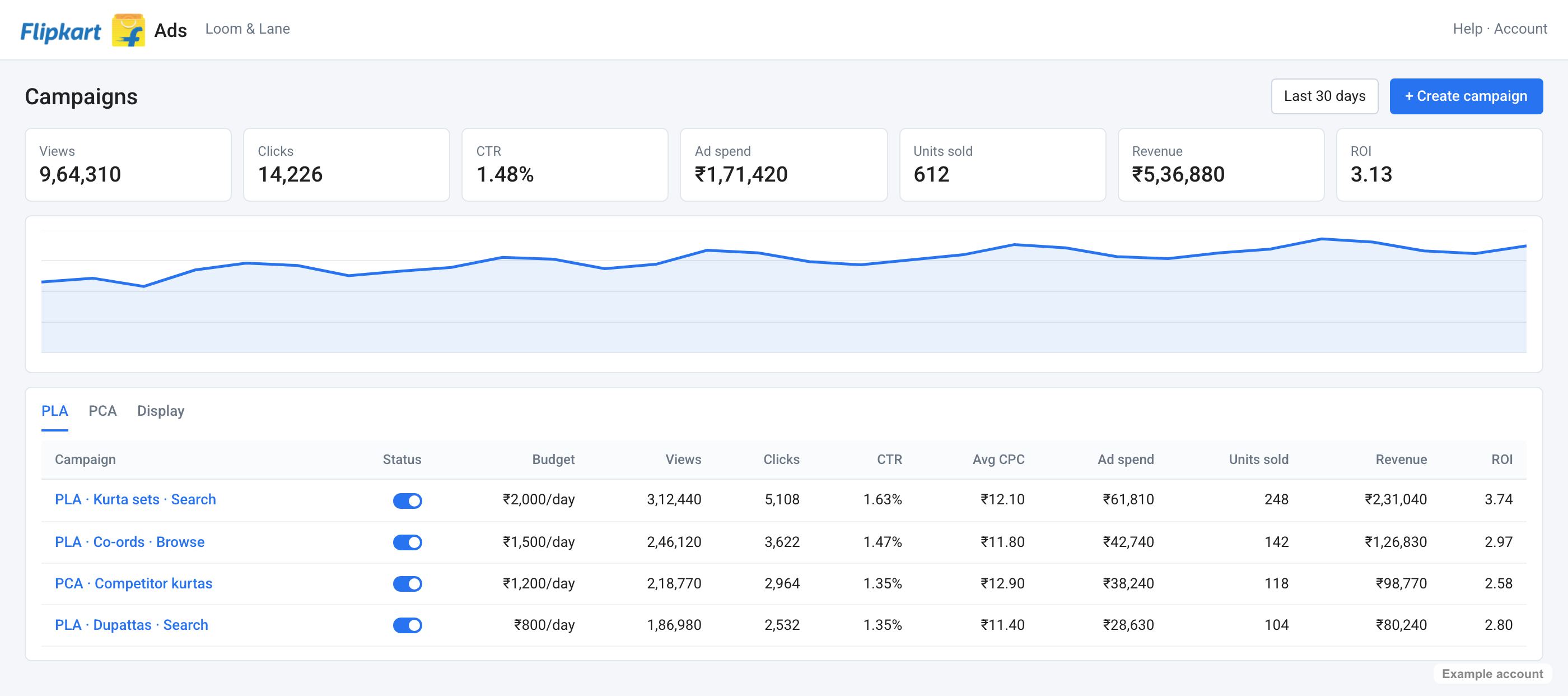Sort by the CTR column header

click(x=889, y=460)
